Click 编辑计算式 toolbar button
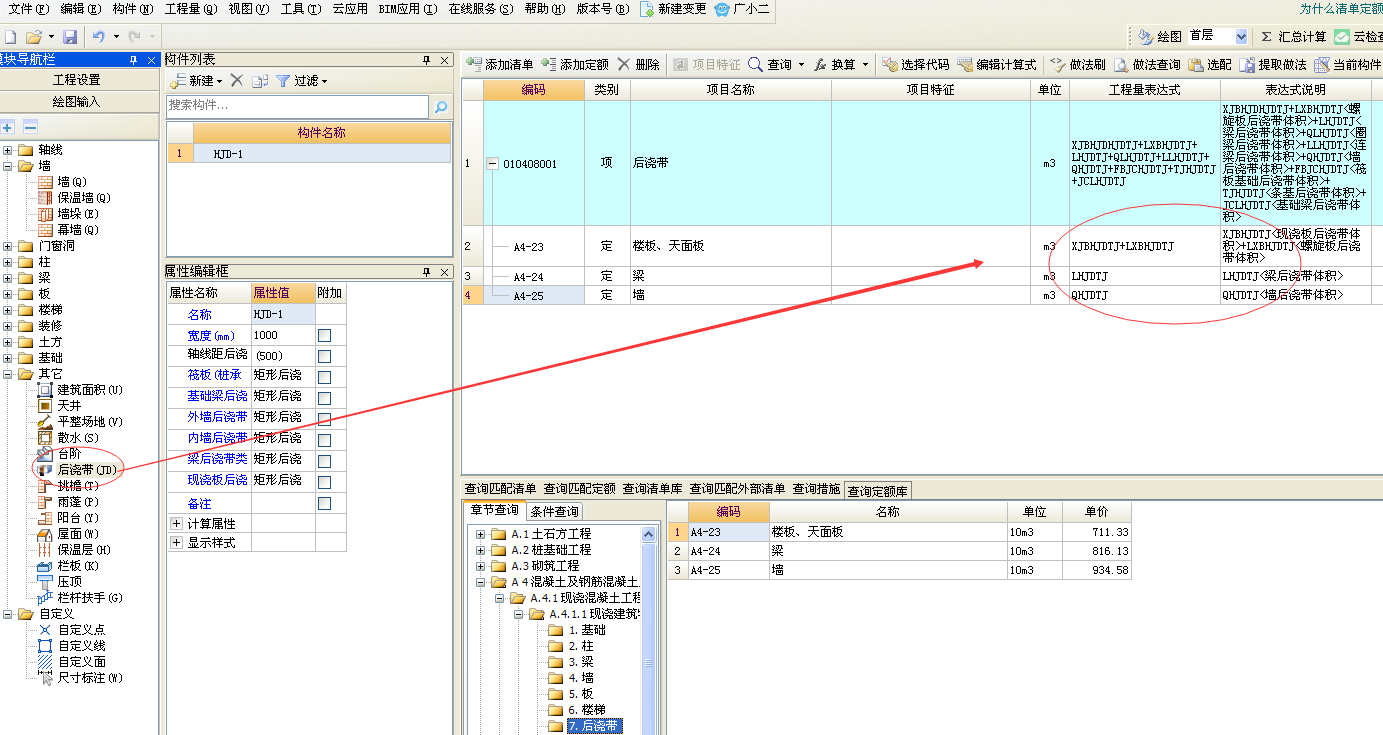 point(996,65)
